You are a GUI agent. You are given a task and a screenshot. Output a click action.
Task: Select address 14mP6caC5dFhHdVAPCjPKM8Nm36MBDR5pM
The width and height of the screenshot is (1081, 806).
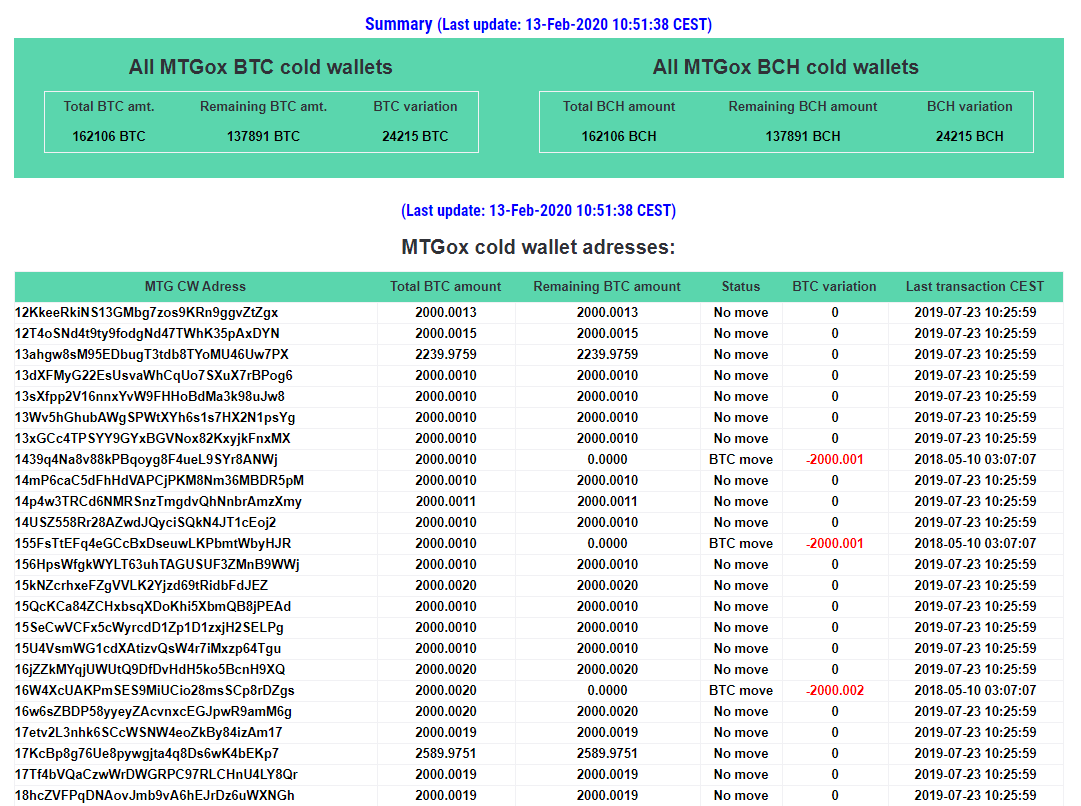(159, 481)
